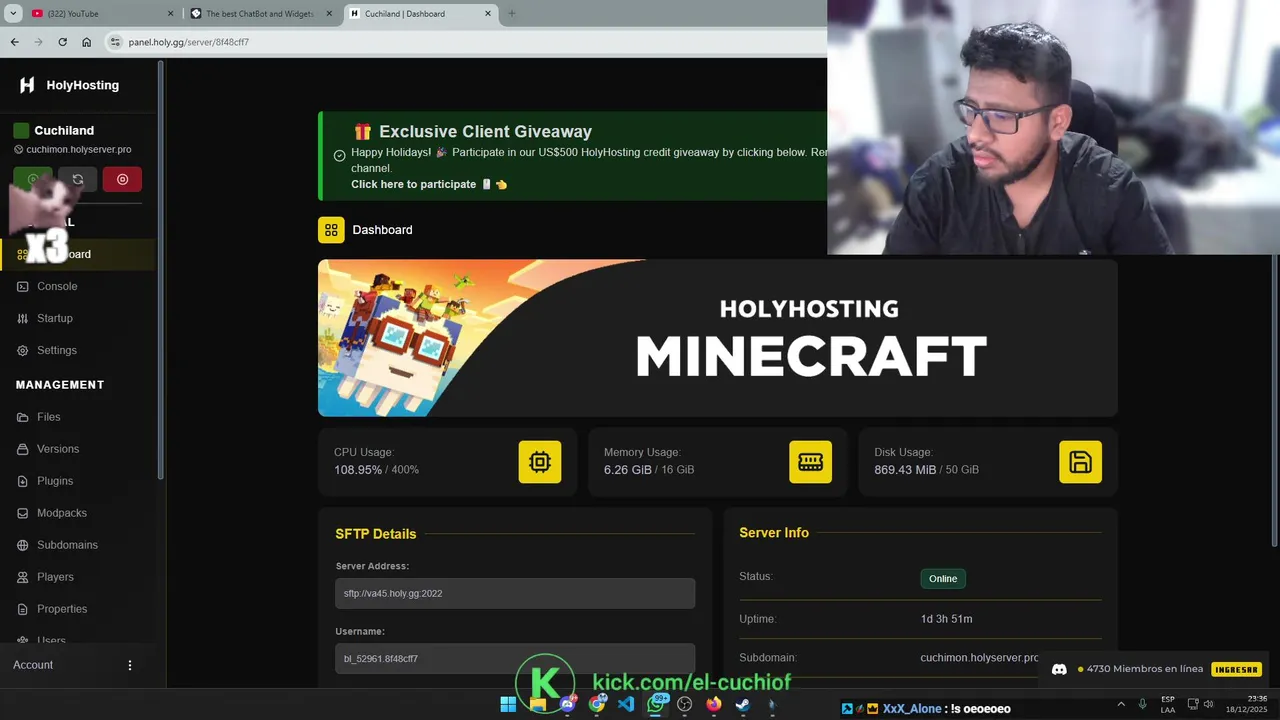Stop the server using the red stop button

tap(122, 180)
